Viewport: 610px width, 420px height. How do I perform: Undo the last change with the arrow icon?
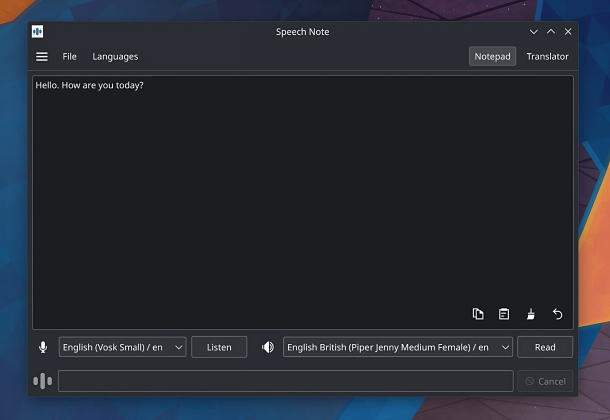tap(557, 314)
